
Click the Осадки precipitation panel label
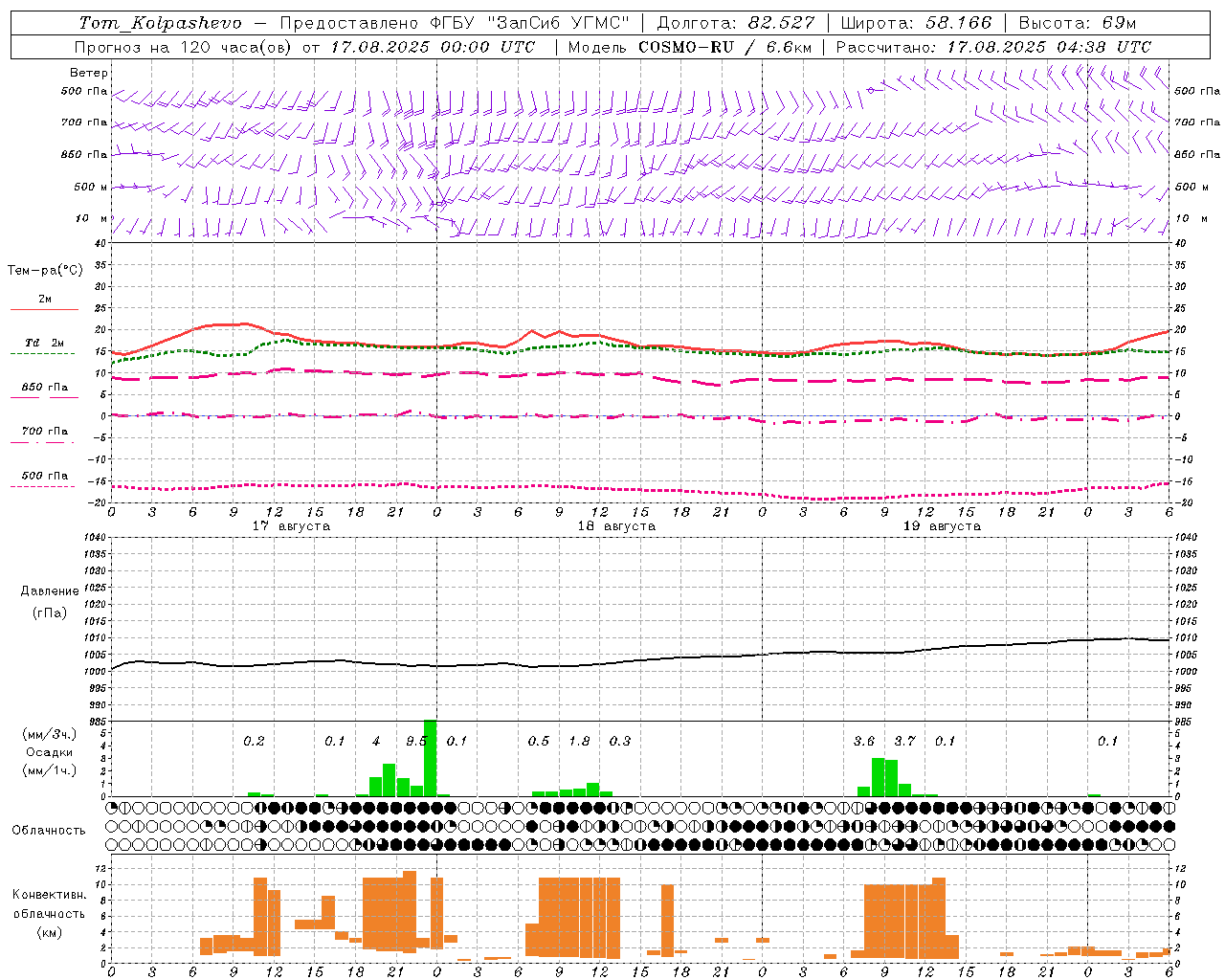point(50,752)
